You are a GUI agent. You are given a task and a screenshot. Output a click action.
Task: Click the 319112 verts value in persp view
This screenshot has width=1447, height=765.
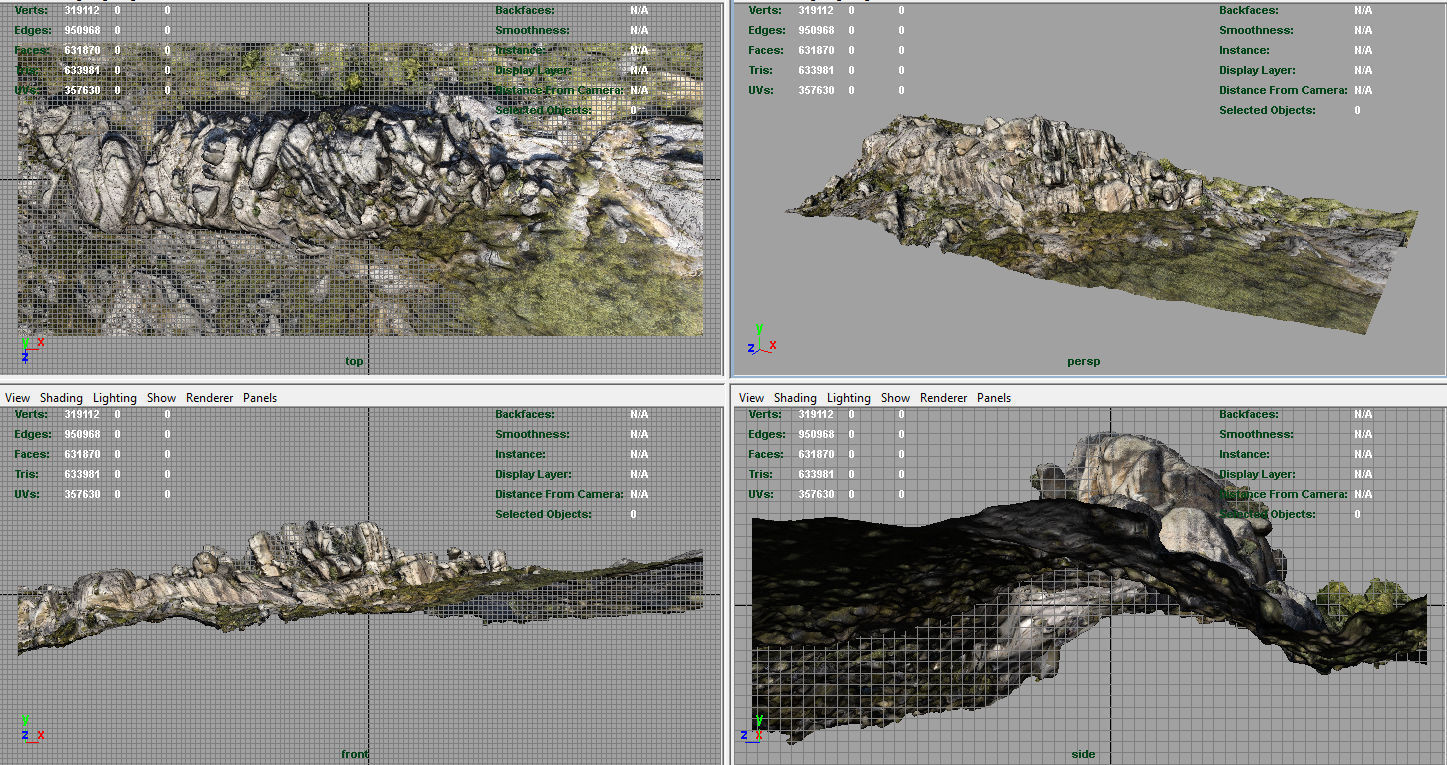(816, 10)
